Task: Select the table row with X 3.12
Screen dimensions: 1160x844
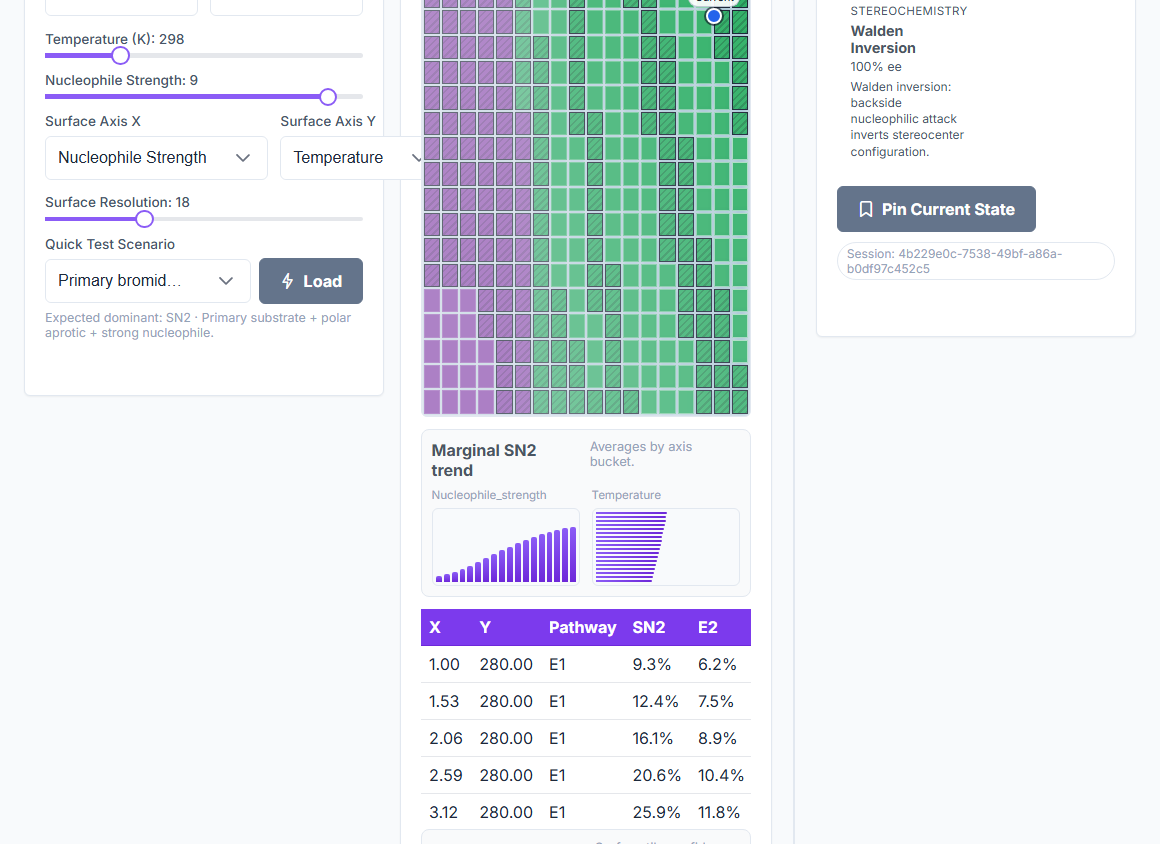Action: (x=586, y=812)
